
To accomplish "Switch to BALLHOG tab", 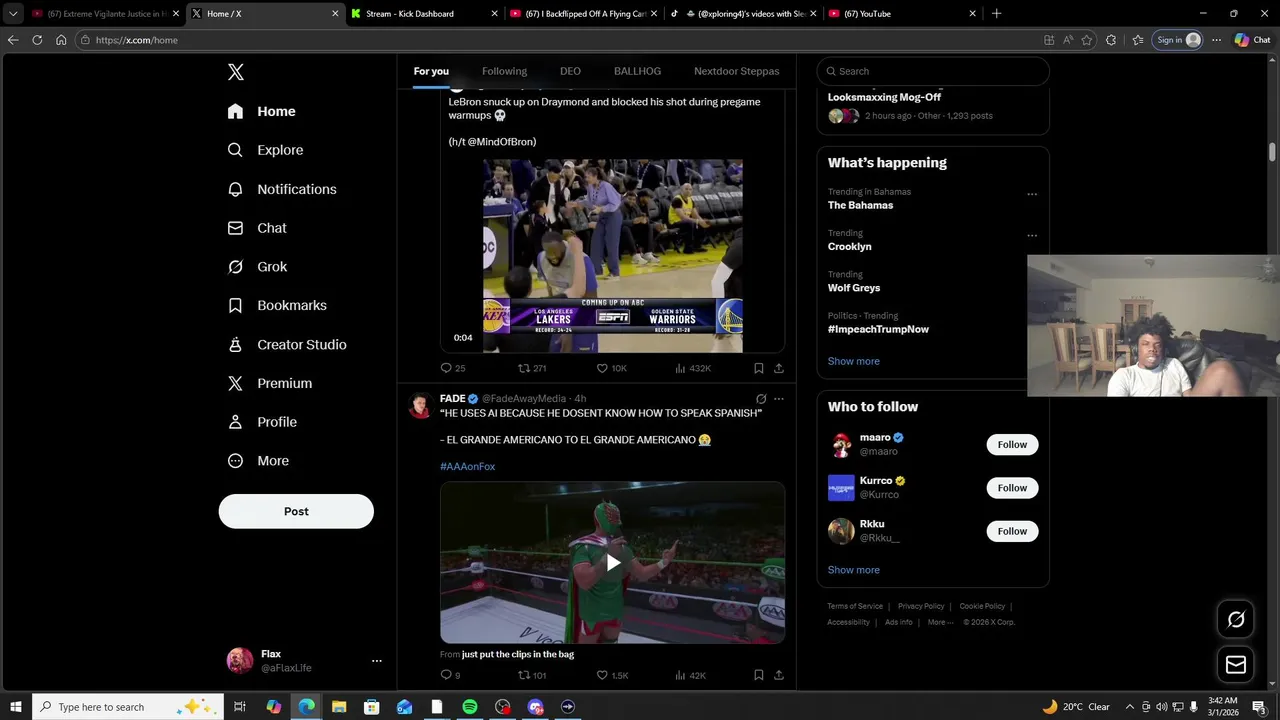I will (x=637, y=71).
